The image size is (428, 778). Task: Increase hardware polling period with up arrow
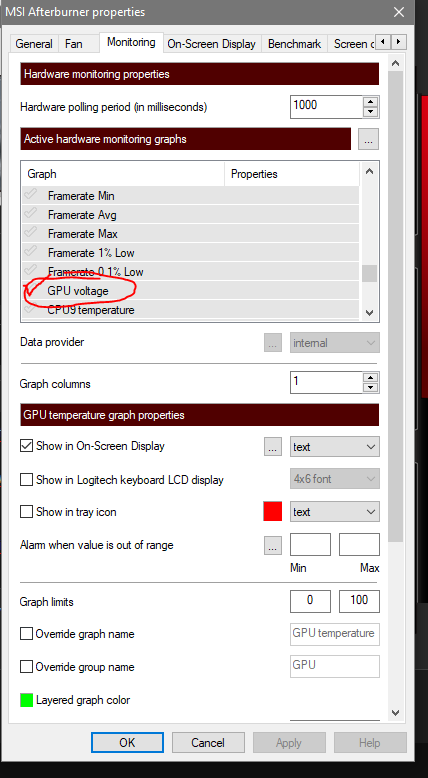point(370,101)
